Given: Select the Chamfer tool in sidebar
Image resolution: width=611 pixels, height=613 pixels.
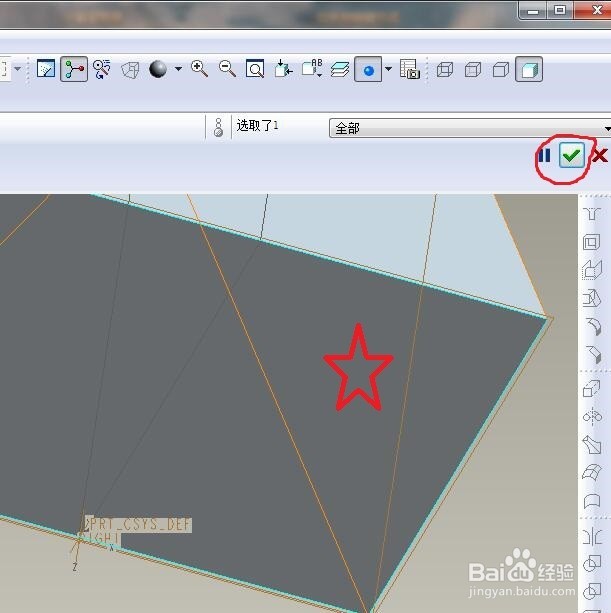Looking at the screenshot, I should click(x=593, y=354).
